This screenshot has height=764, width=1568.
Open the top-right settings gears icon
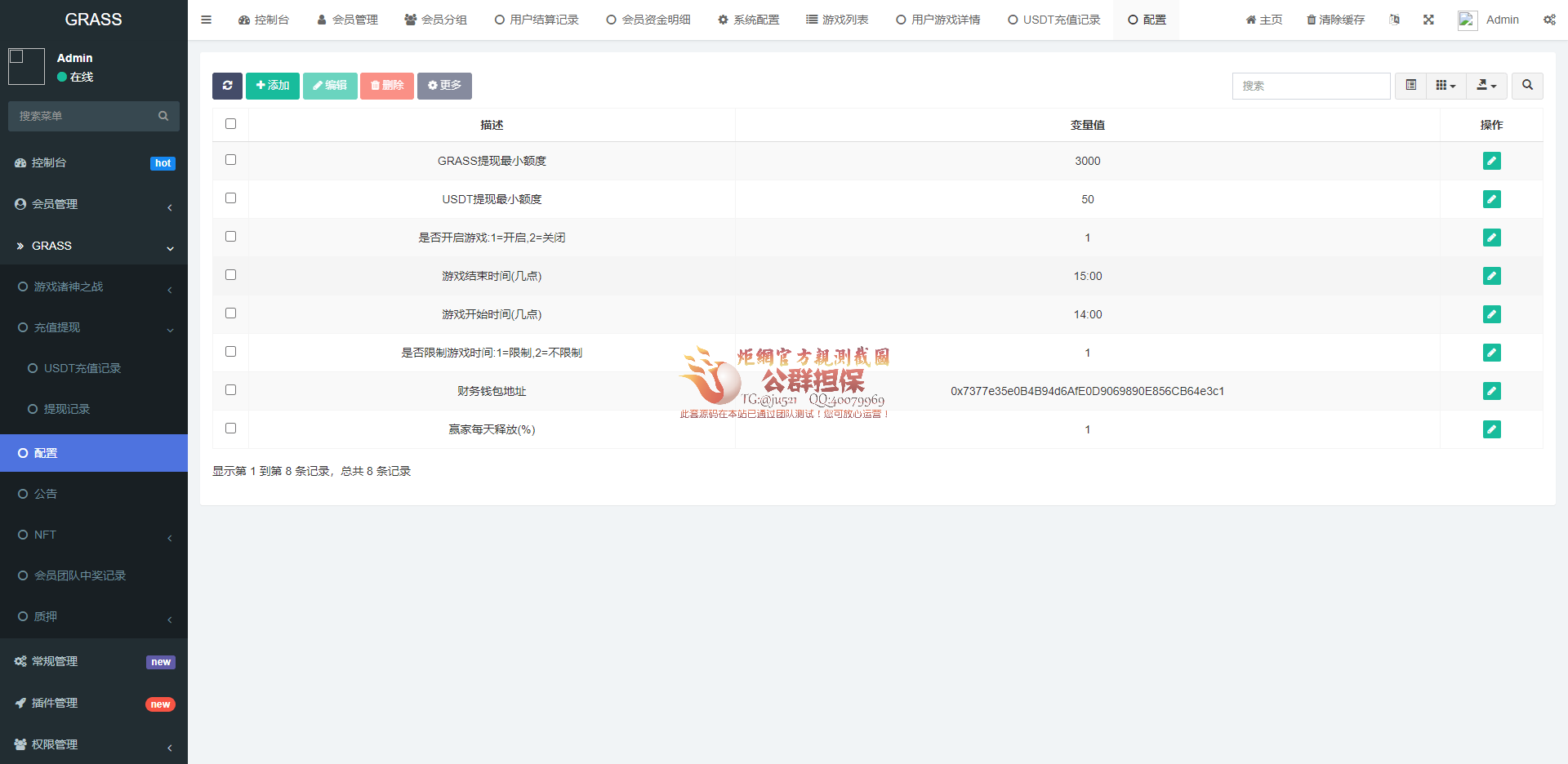(x=1549, y=20)
